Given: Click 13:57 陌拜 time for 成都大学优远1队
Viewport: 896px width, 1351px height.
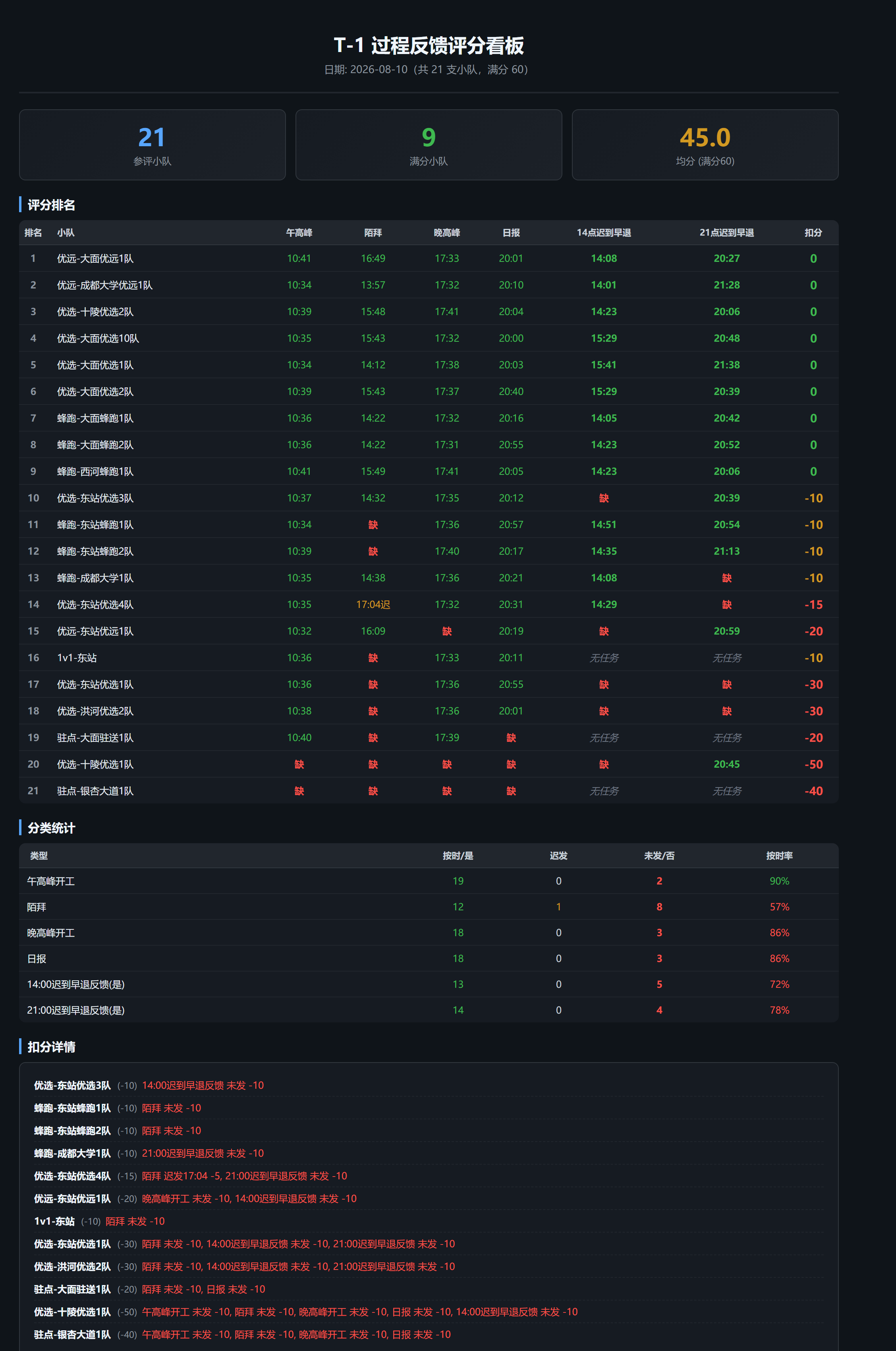Looking at the screenshot, I should tap(373, 285).
